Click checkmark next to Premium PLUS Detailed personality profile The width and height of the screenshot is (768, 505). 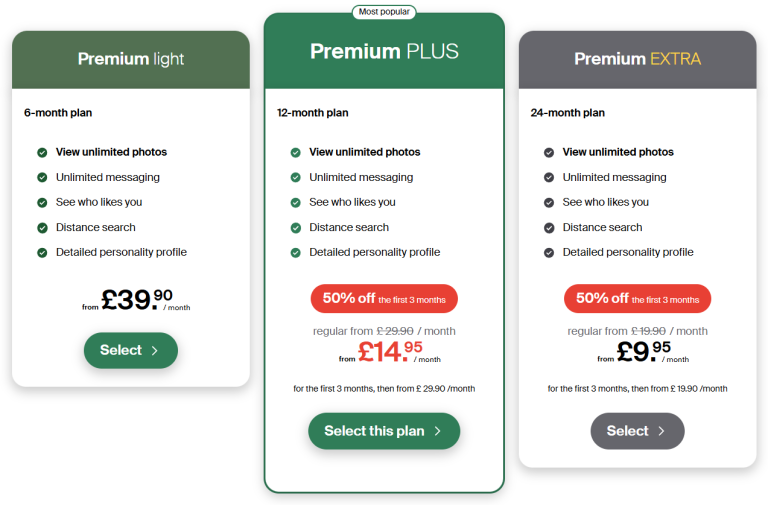tap(296, 252)
